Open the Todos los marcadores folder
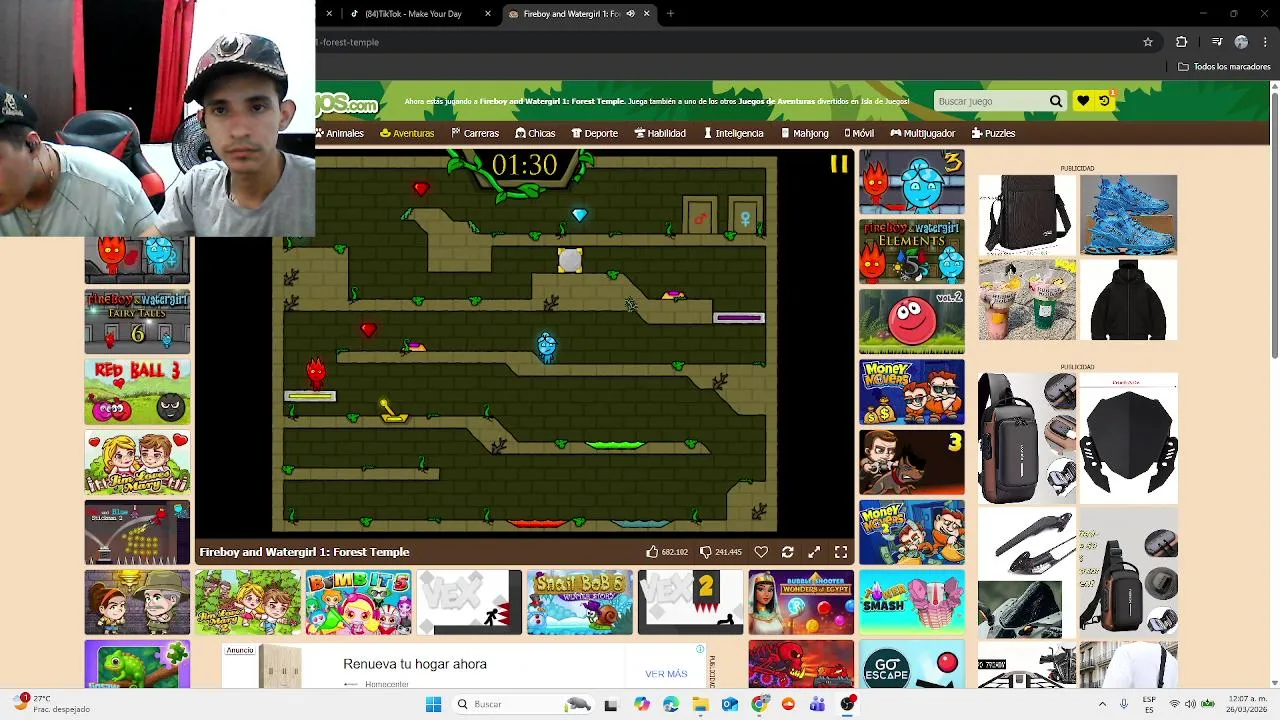The width and height of the screenshot is (1280, 720). coord(1224,67)
